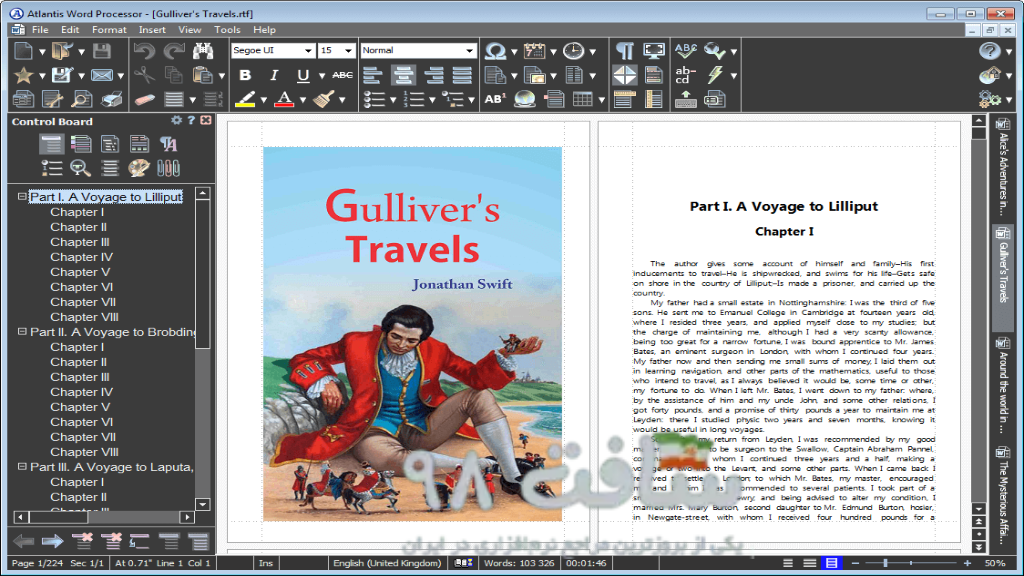The width and height of the screenshot is (1024, 576).
Task: Open highlight color dropdown arrow
Action: tap(264, 100)
